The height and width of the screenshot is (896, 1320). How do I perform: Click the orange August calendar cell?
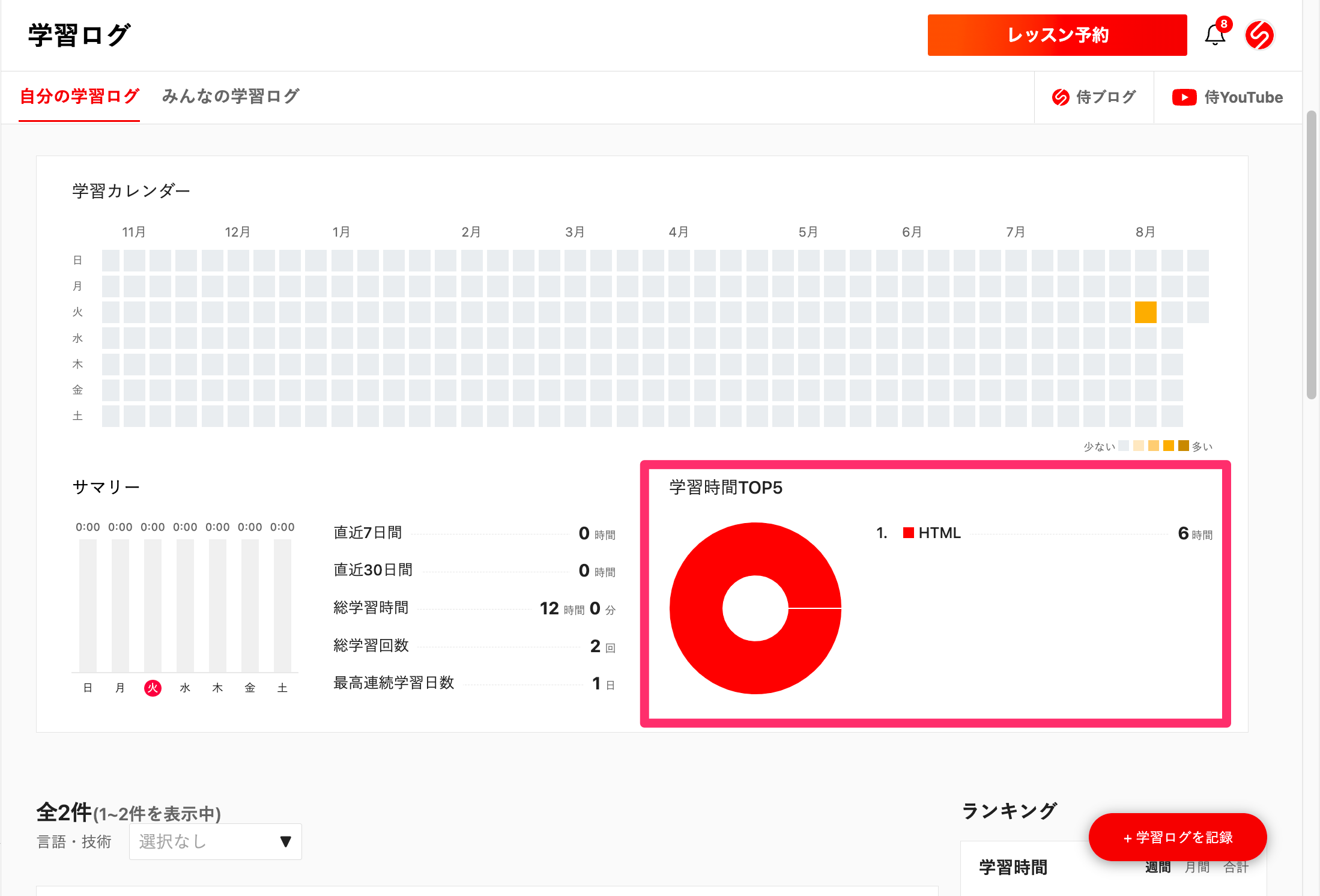point(1145,312)
